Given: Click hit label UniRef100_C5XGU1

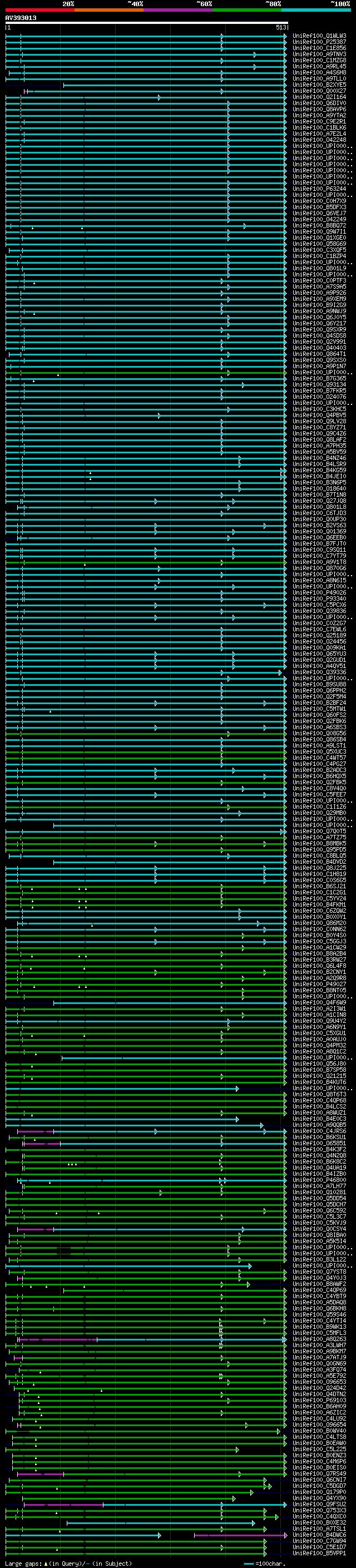Looking at the screenshot, I should (x=319, y=1032).
